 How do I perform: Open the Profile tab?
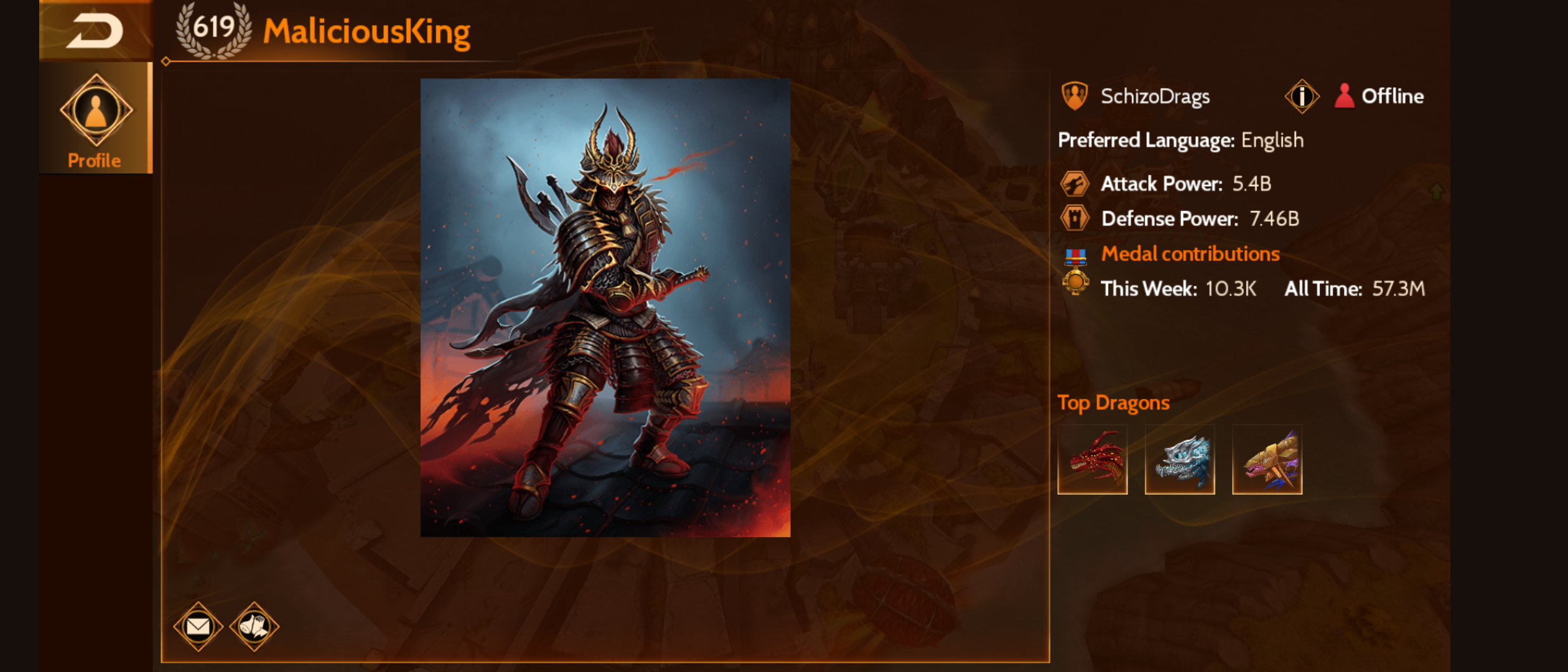click(95, 118)
